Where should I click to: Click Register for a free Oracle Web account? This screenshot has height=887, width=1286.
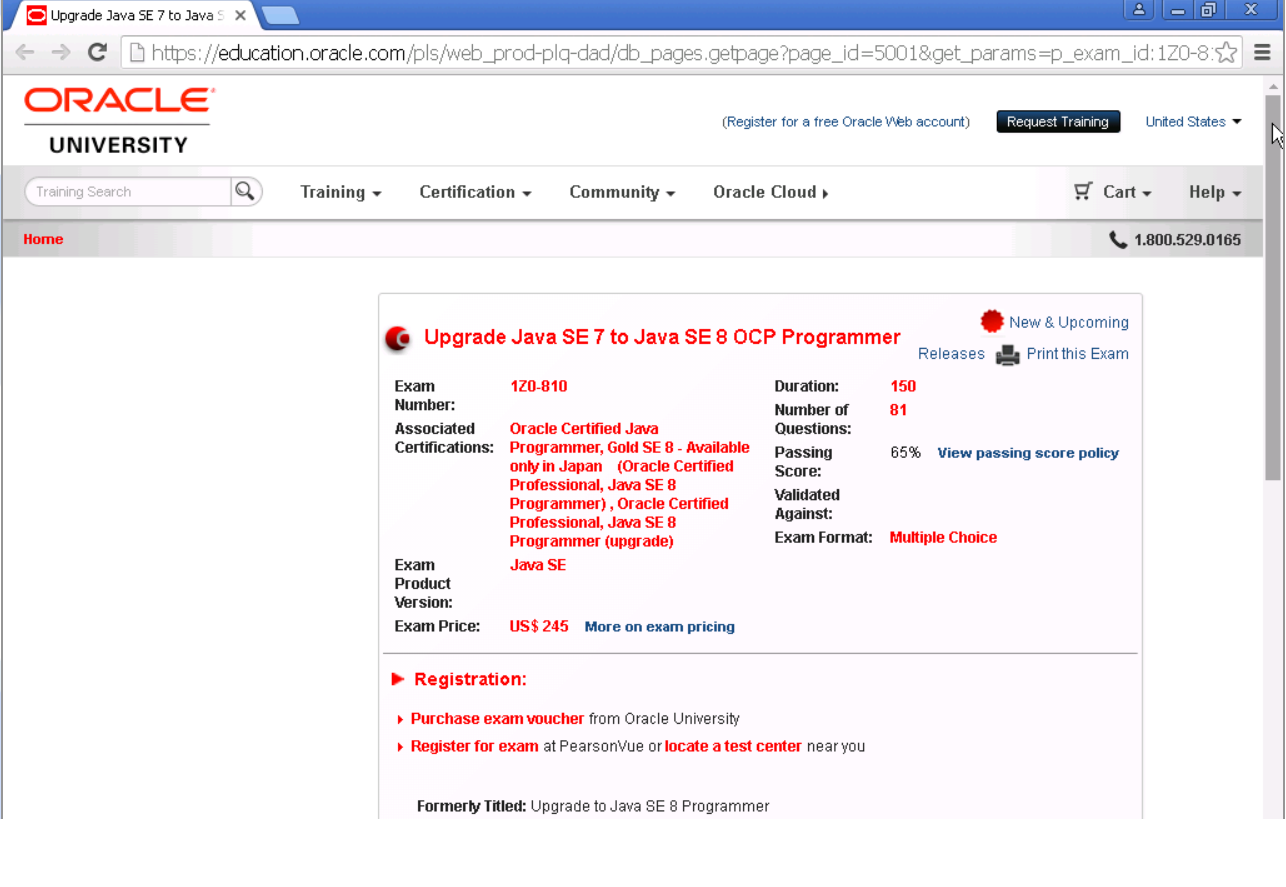coord(846,122)
